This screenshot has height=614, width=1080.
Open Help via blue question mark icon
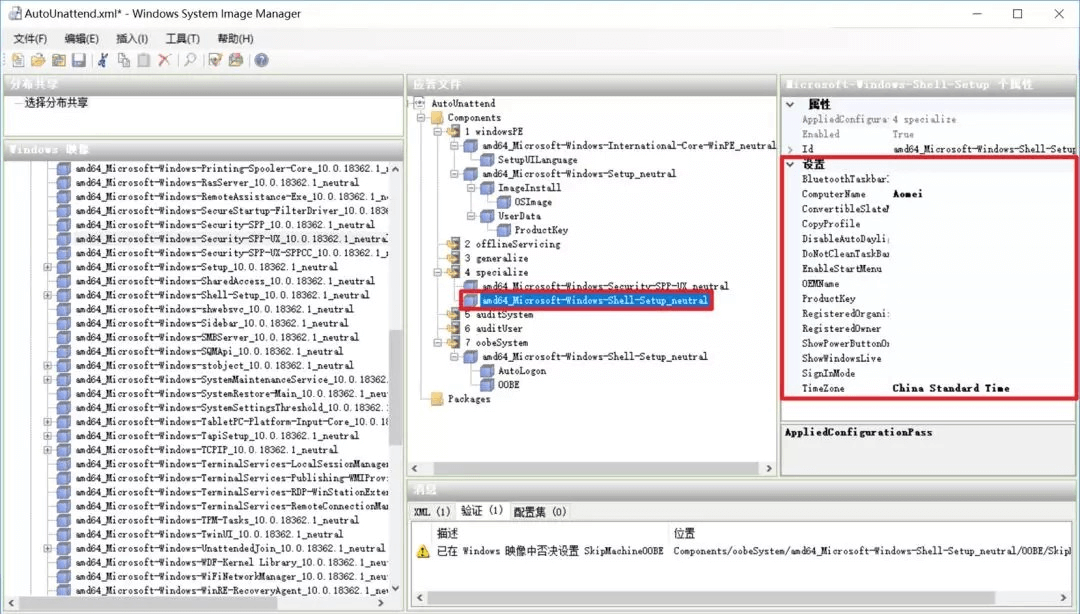[x=261, y=60]
